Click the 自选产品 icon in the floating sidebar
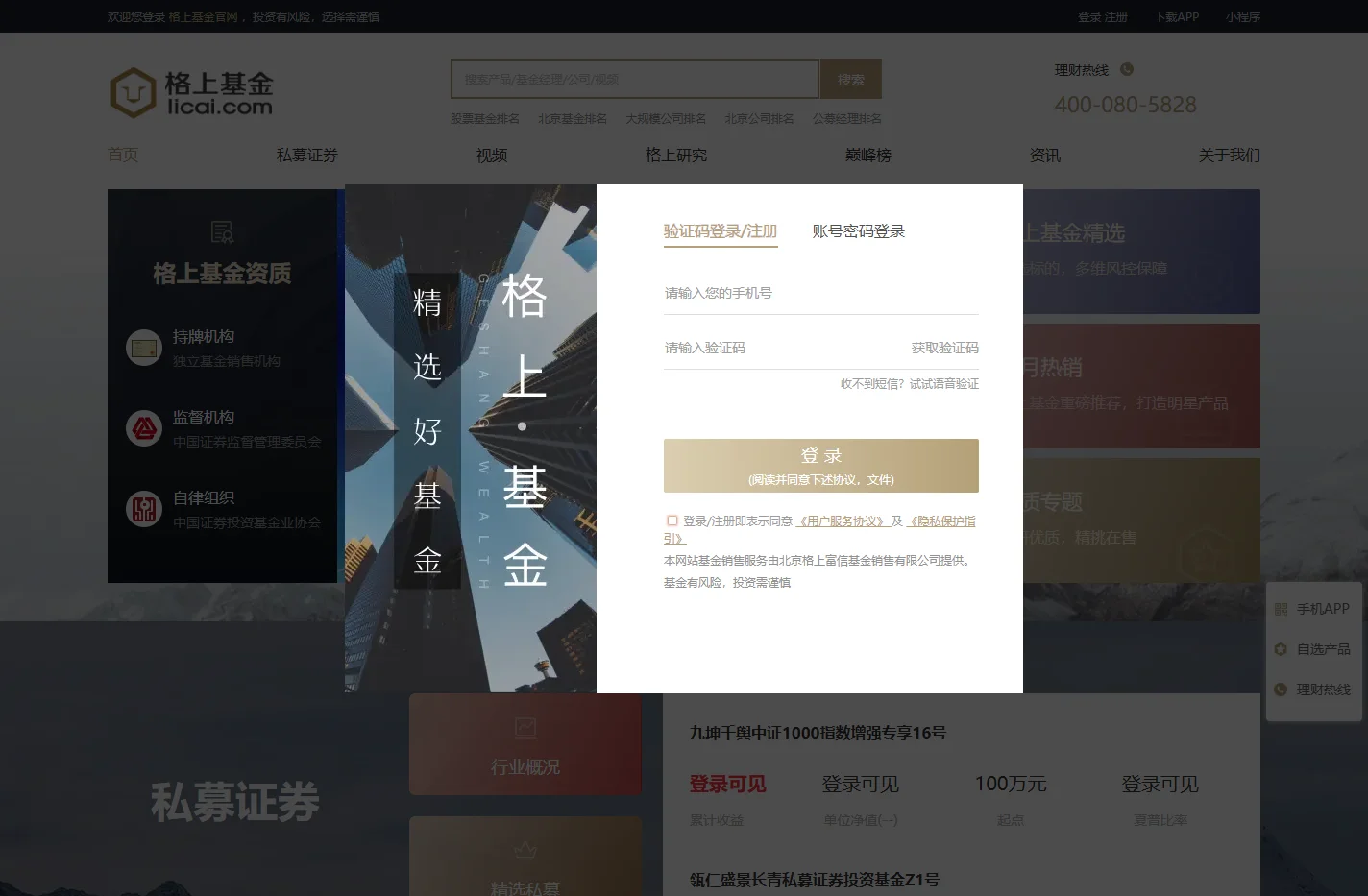The height and width of the screenshot is (896, 1368). [x=1281, y=649]
